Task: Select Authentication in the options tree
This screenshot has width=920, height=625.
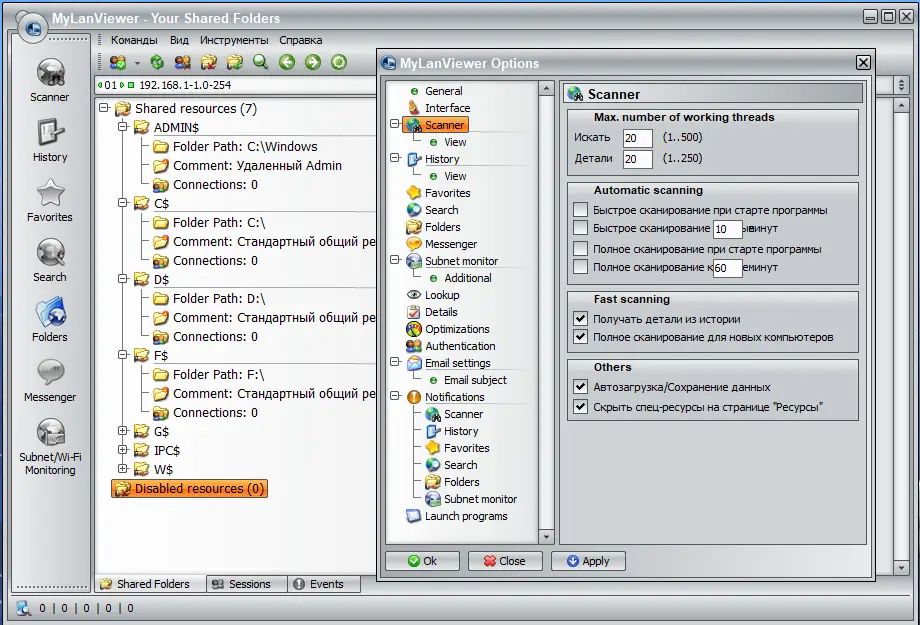Action: click(x=451, y=346)
